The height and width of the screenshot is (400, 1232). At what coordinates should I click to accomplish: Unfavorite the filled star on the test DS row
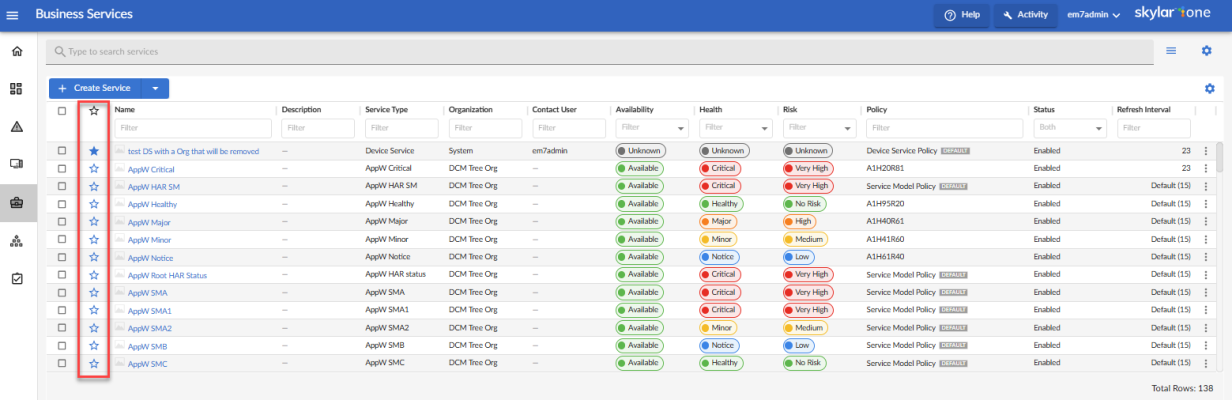click(x=94, y=151)
